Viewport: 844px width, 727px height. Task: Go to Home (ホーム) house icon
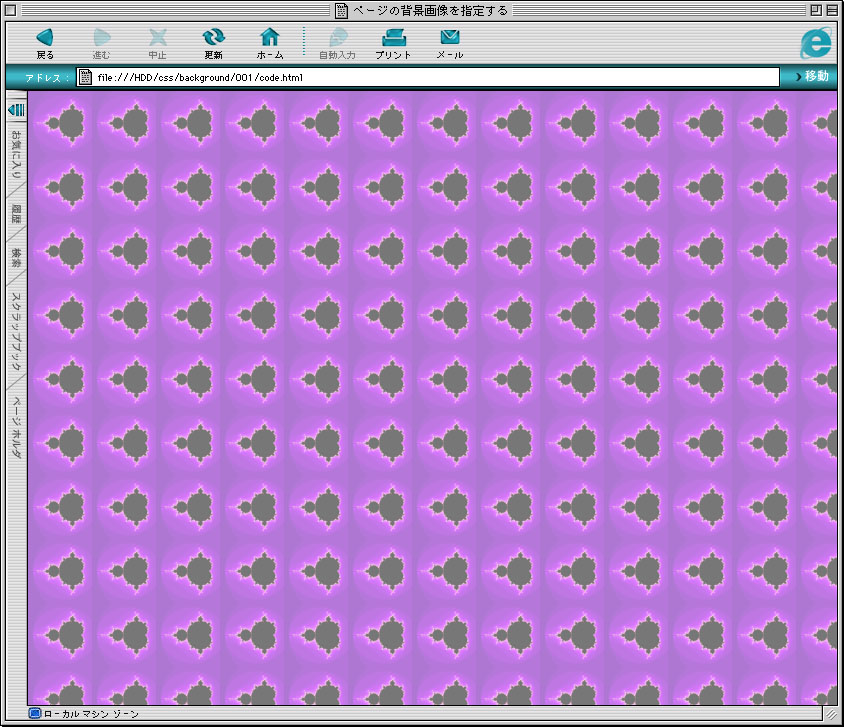coord(270,38)
